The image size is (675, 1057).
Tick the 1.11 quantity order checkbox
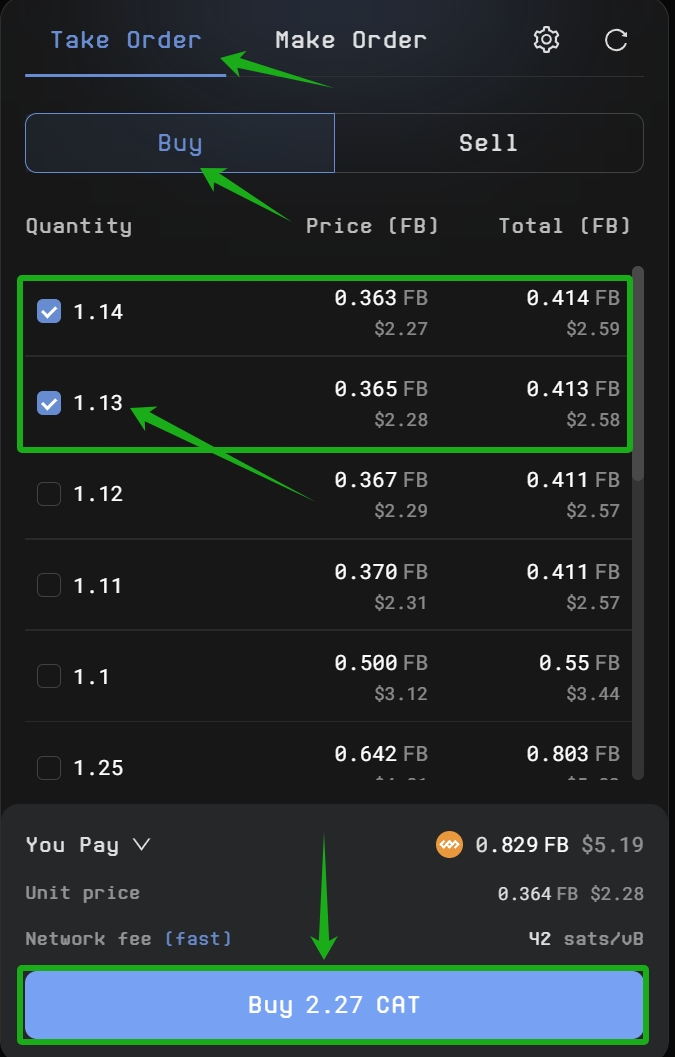[49, 585]
